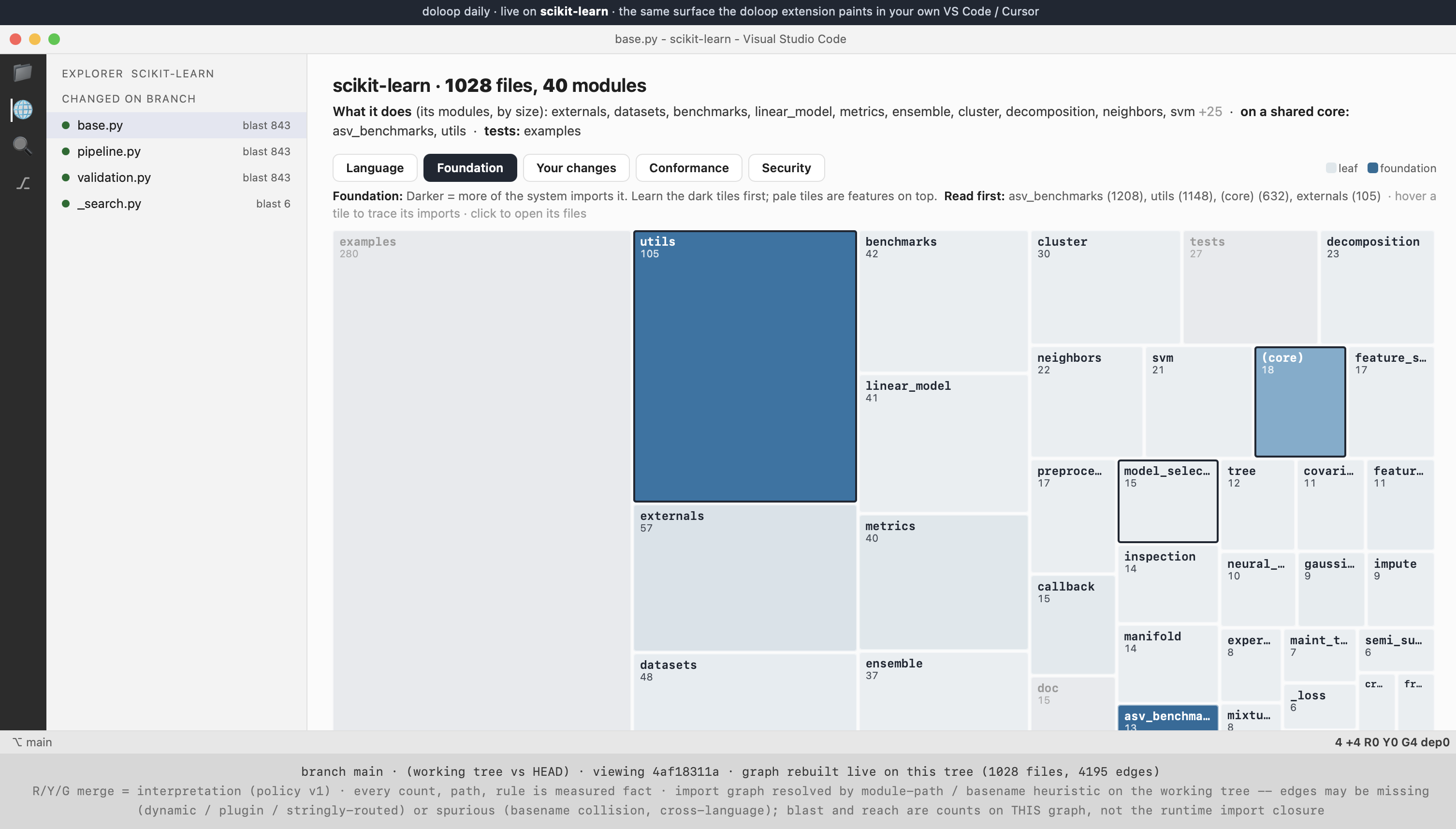
Task: Open the Search magnifier icon
Action: tap(23, 146)
